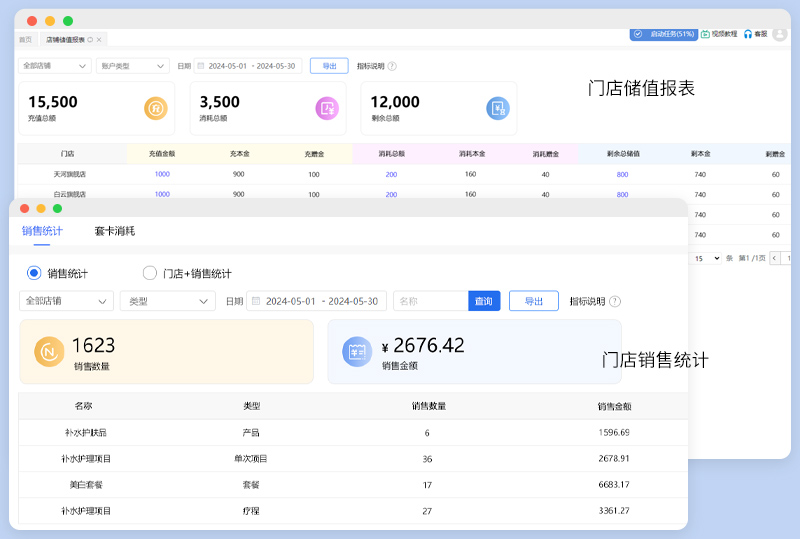Open the 15-per-page size dropdown

pyautogui.click(x=707, y=258)
